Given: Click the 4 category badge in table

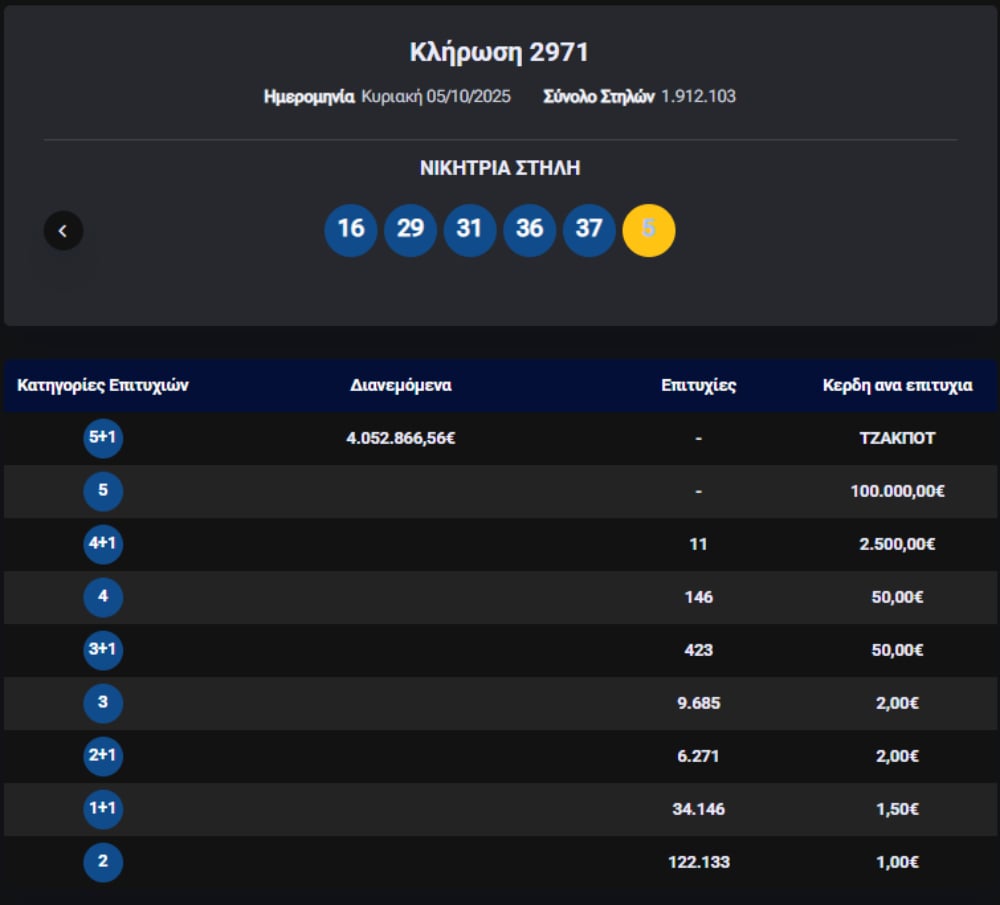Looking at the screenshot, I should (x=103, y=597).
